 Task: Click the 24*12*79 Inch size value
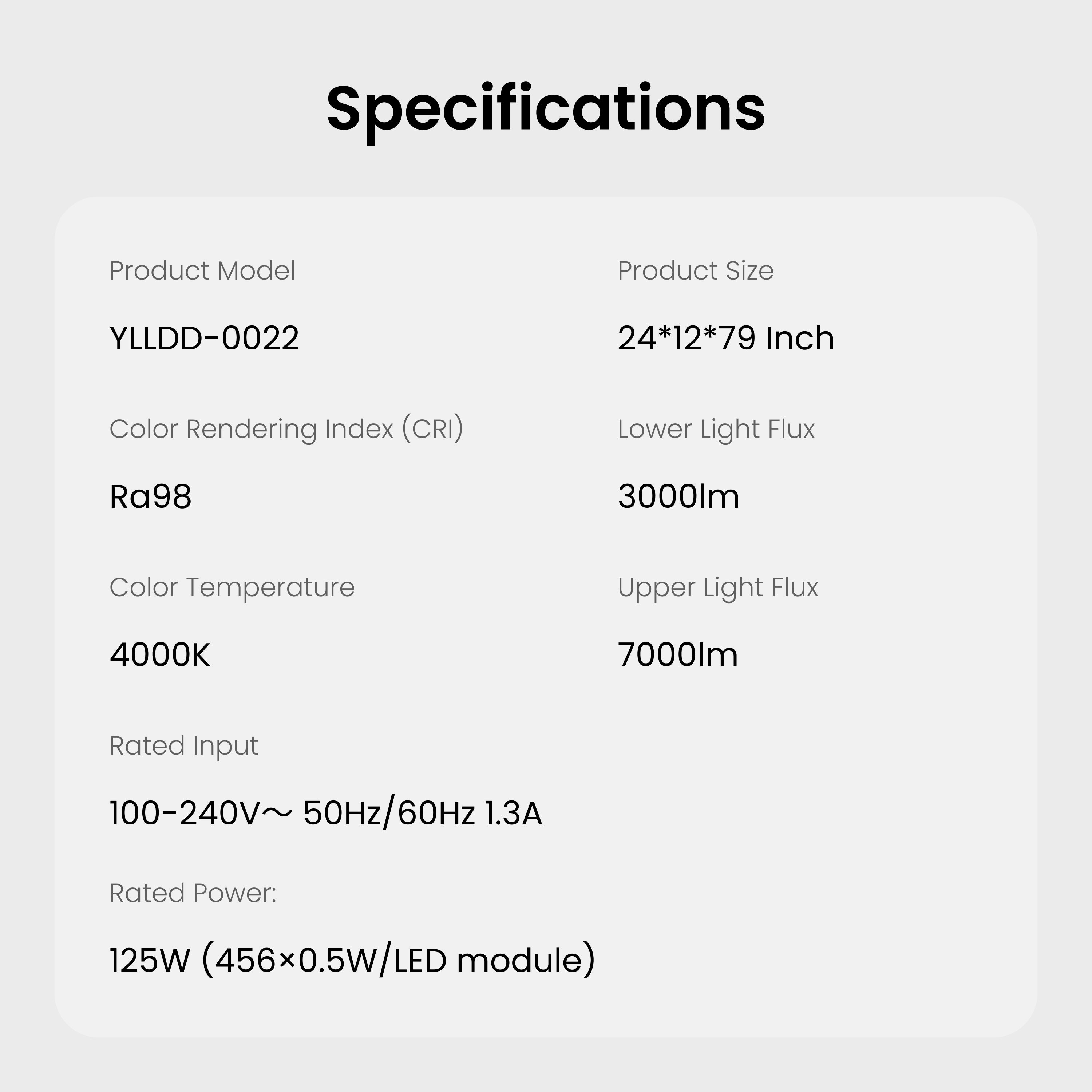(x=726, y=338)
